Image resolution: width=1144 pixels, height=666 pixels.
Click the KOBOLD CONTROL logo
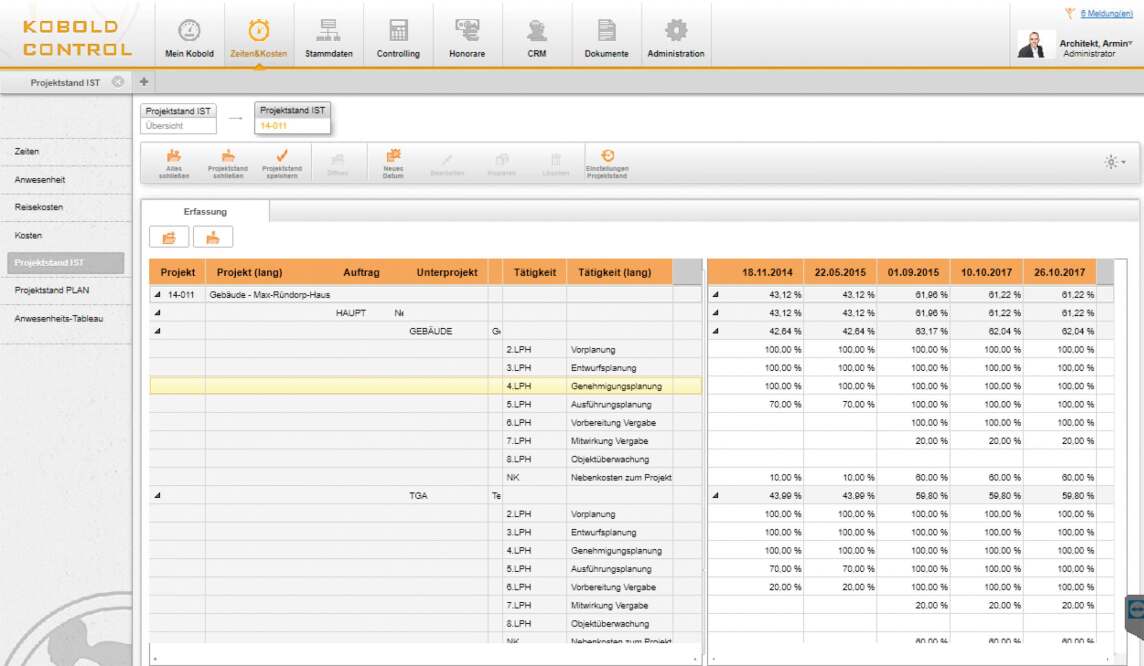[x=77, y=38]
